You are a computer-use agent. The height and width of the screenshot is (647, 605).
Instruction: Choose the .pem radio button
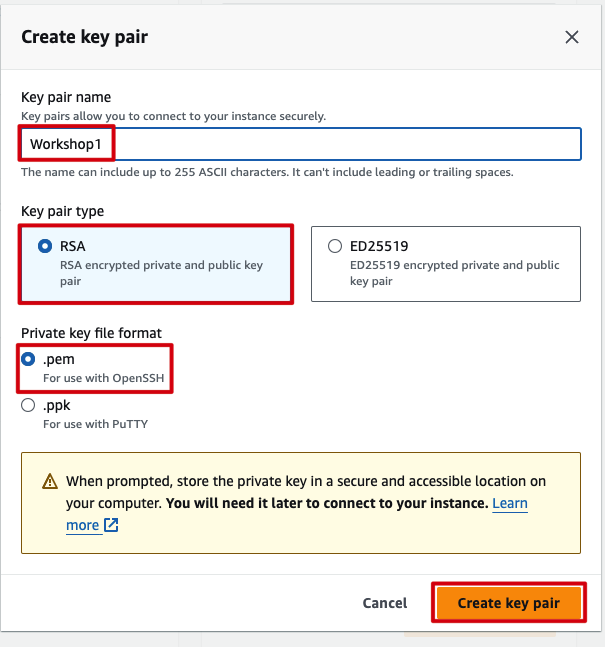click(28, 359)
